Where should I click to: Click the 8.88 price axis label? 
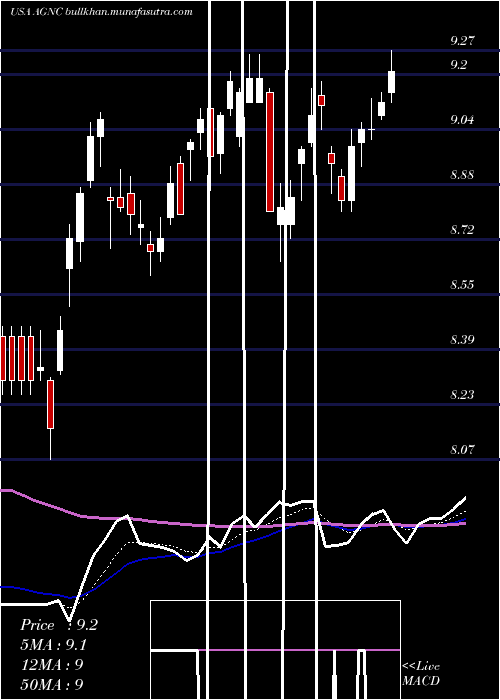pyautogui.click(x=462, y=175)
